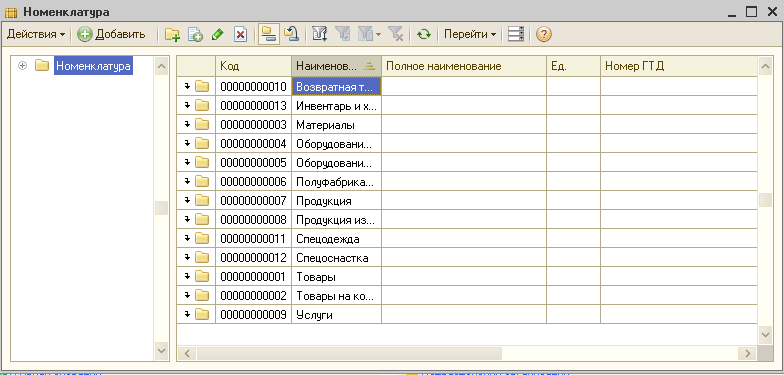Click the table vertical scrollbar up arrow
This screenshot has height=375, width=784.
point(766,66)
